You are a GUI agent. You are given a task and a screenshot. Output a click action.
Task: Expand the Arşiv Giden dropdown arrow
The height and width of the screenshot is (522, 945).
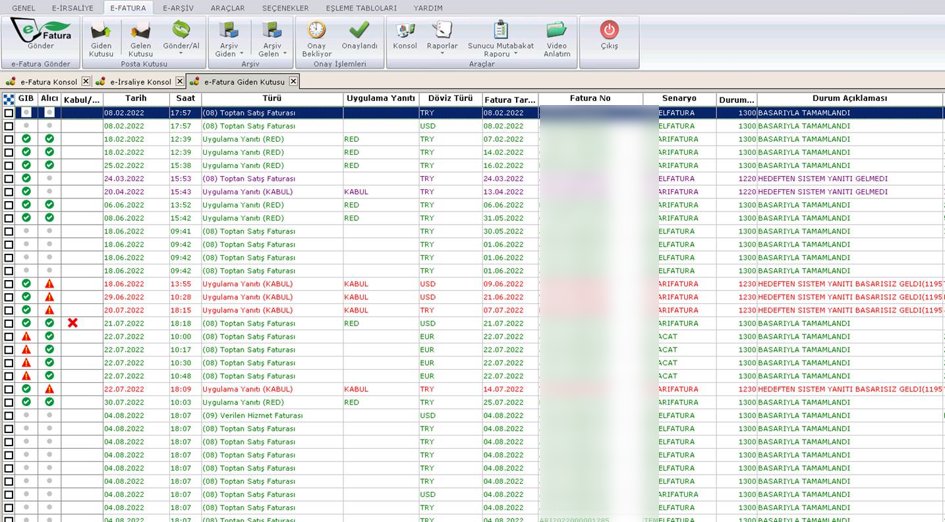(x=242, y=54)
